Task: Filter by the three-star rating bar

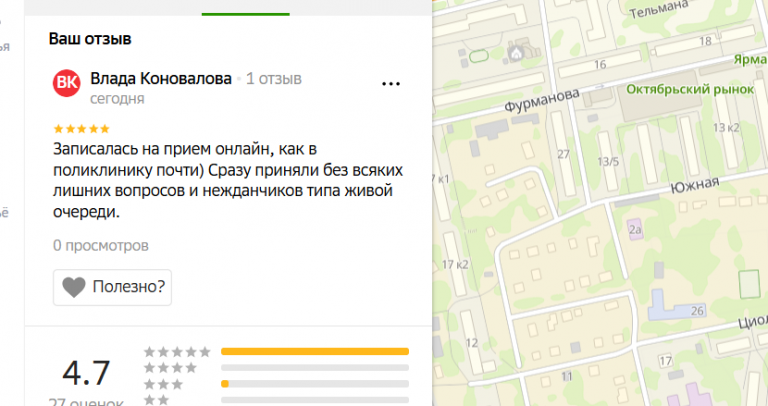Action: click(x=315, y=383)
